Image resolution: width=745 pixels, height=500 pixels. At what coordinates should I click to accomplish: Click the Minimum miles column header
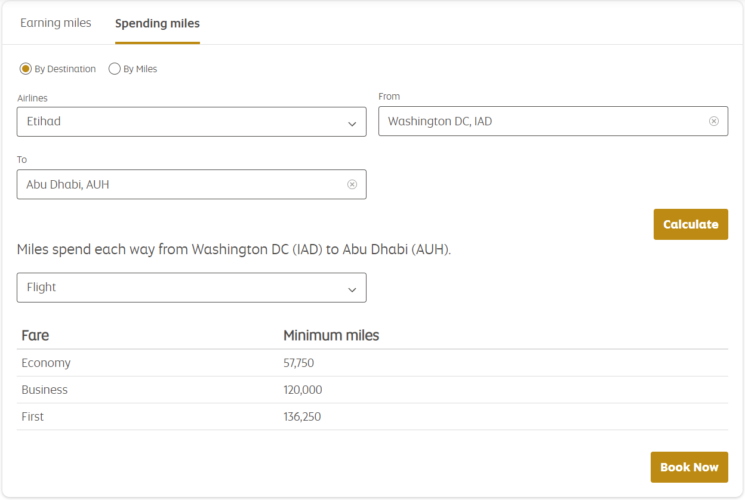tap(331, 336)
